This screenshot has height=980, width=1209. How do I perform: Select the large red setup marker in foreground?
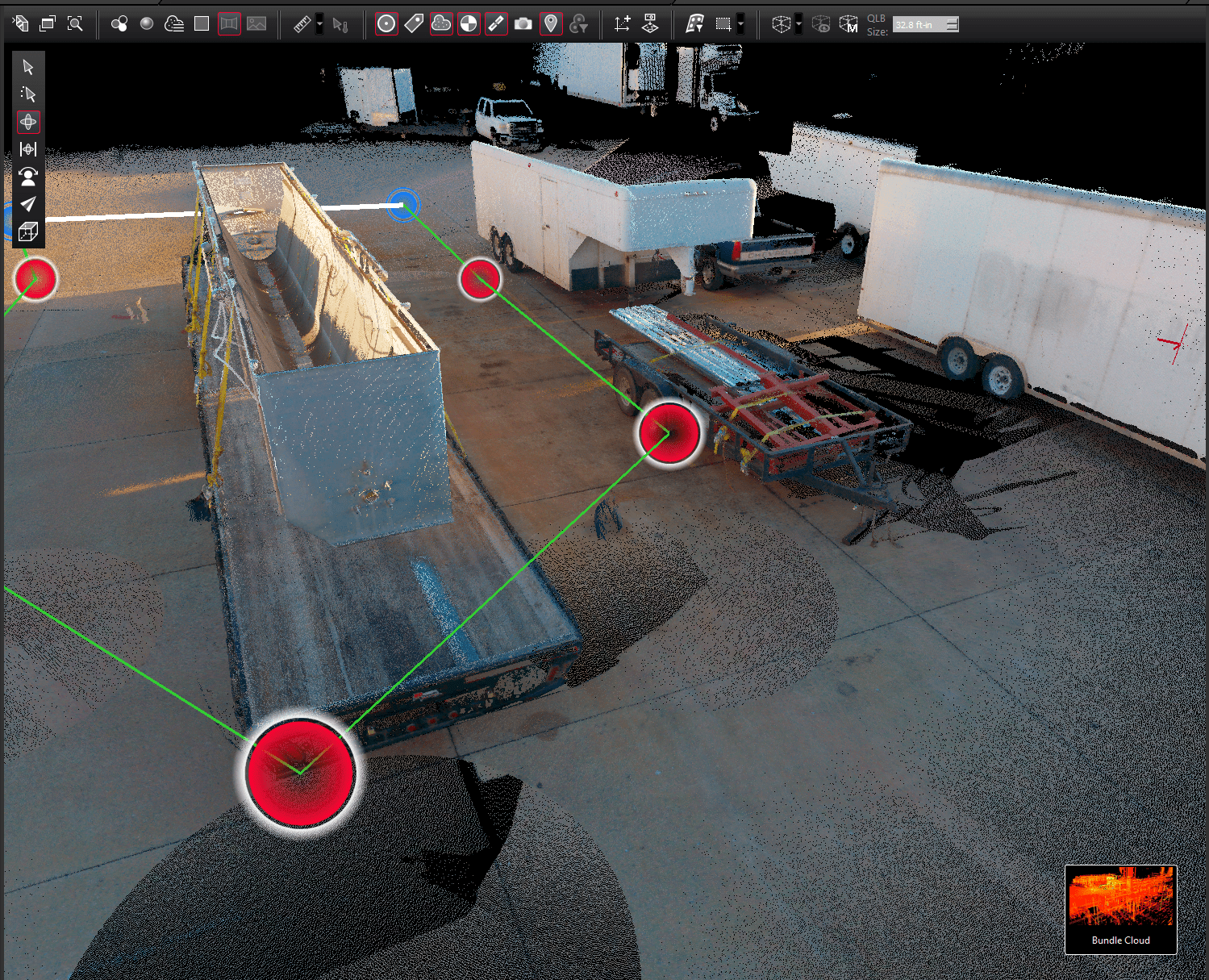300,773
